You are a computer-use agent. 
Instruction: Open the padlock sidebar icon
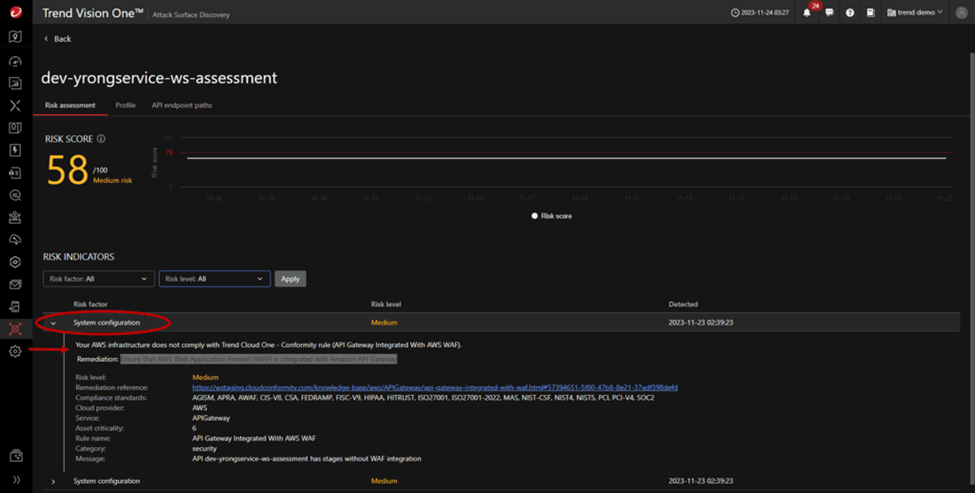pyautogui.click(x=16, y=173)
